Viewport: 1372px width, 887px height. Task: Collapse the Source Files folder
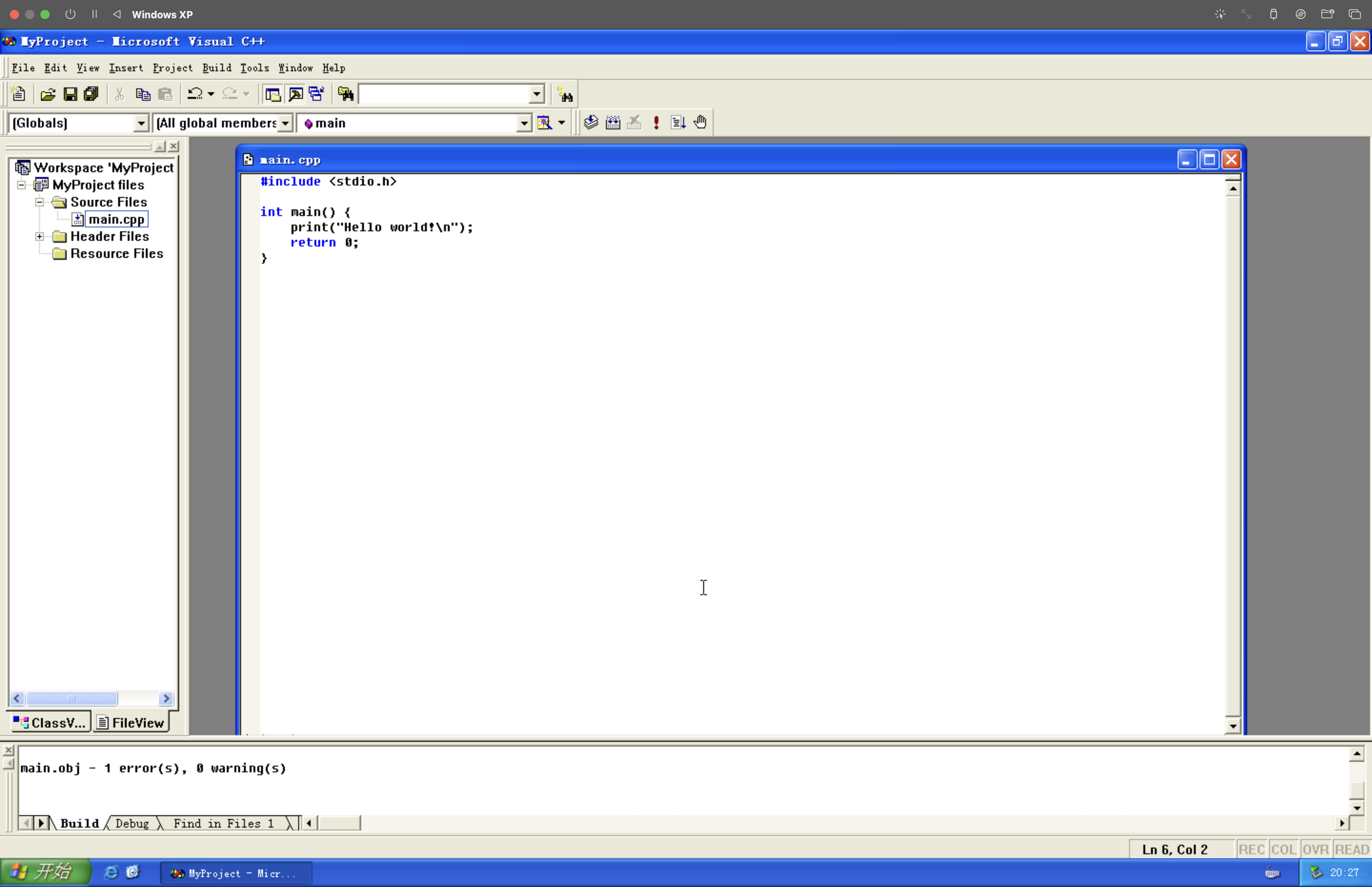39,202
